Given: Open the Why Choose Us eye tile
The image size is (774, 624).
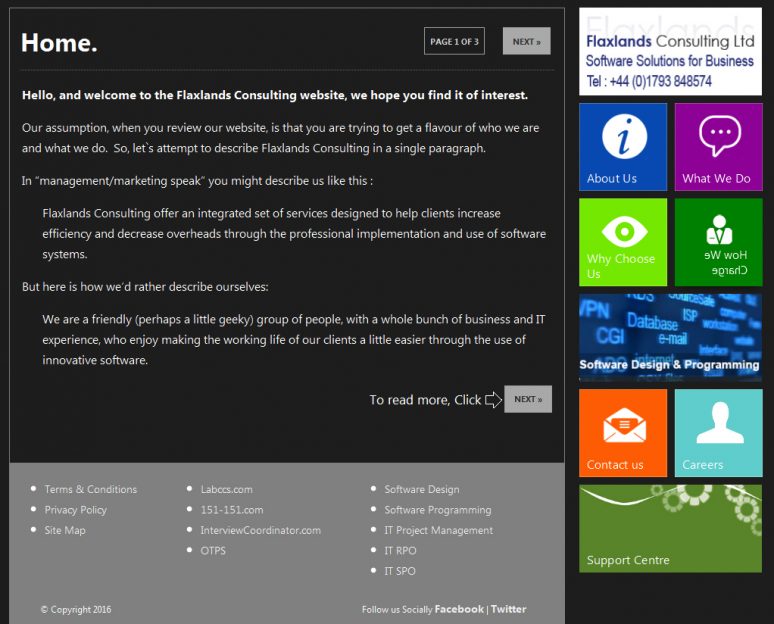Looking at the screenshot, I should pyautogui.click(x=623, y=242).
